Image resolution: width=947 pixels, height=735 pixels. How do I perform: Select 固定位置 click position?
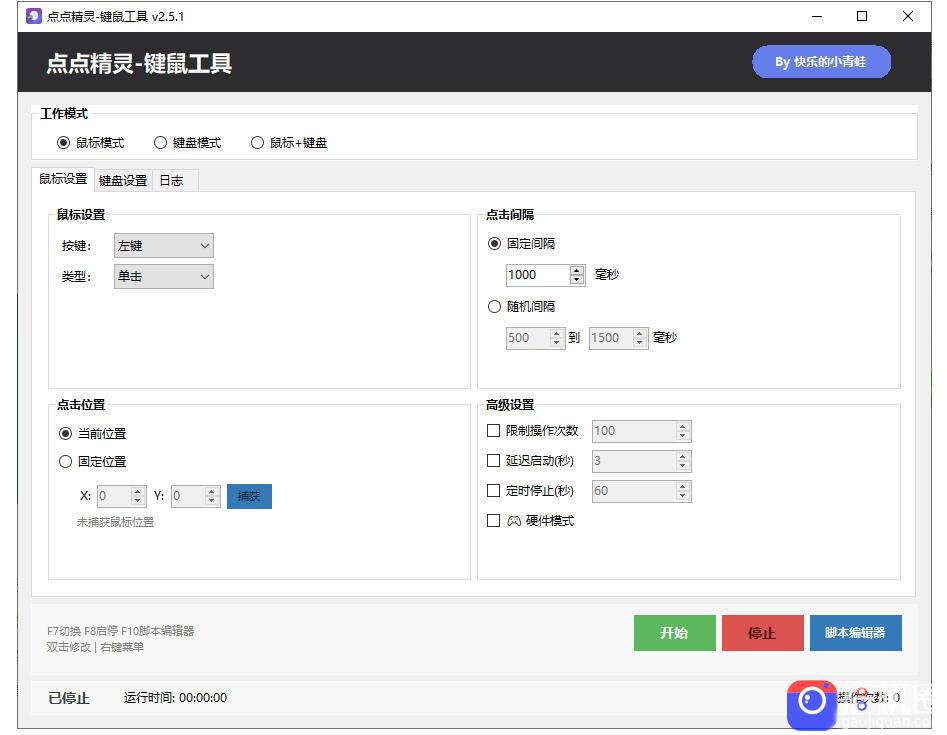(x=92, y=462)
